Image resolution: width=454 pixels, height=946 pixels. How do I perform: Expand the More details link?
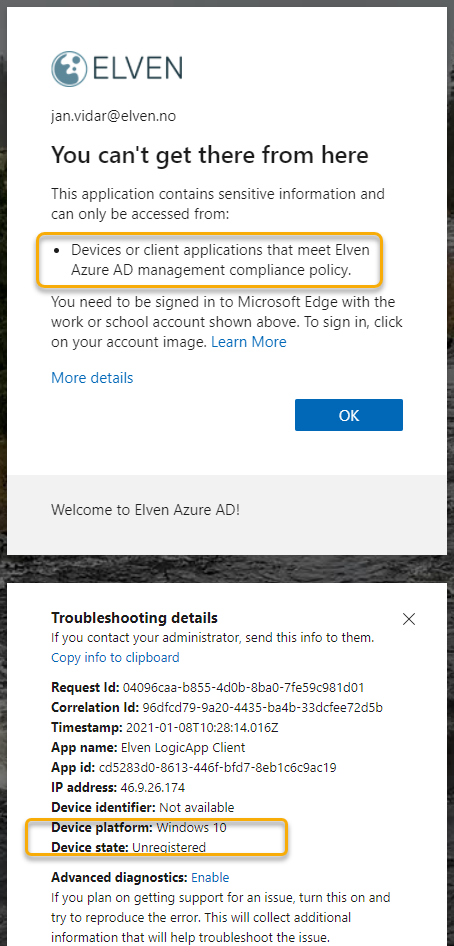(x=92, y=378)
